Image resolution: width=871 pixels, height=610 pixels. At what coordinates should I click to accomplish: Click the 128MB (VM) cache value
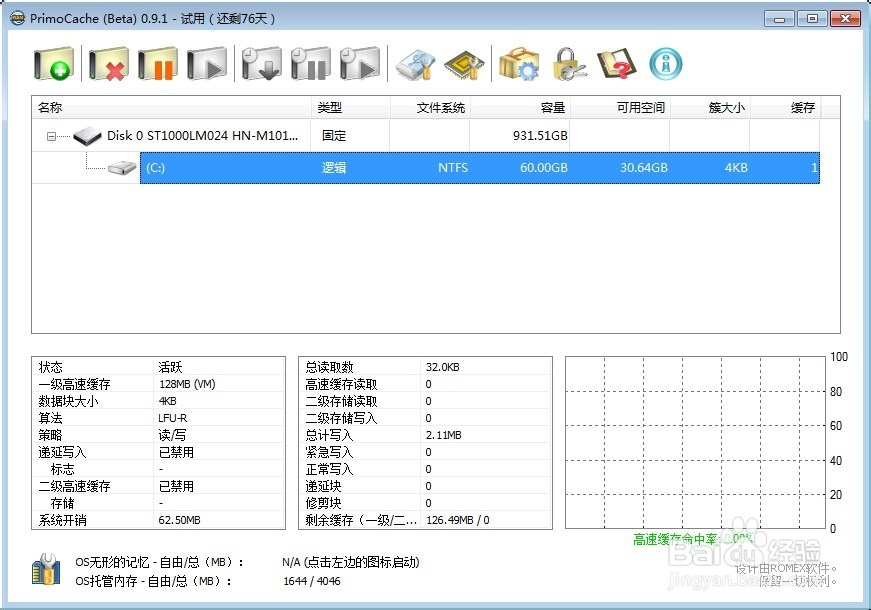pyautogui.click(x=187, y=384)
